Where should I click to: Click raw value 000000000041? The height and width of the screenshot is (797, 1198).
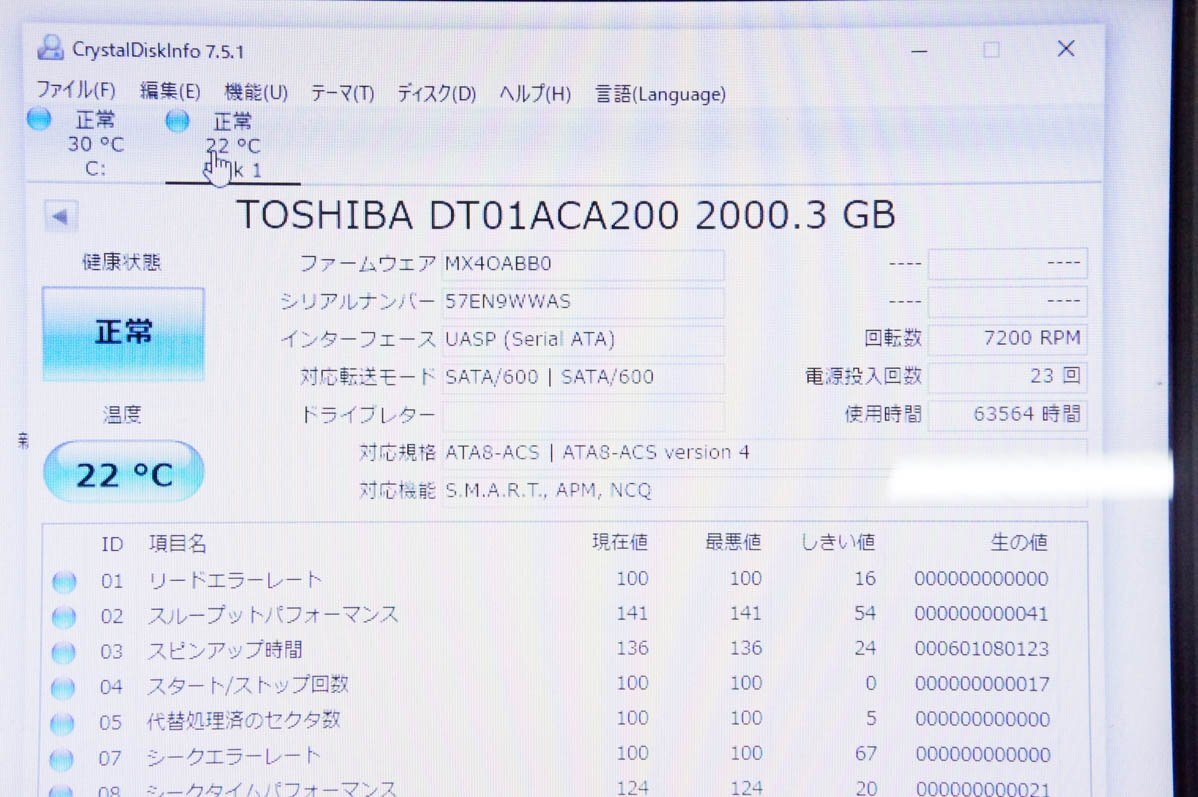(x=981, y=614)
